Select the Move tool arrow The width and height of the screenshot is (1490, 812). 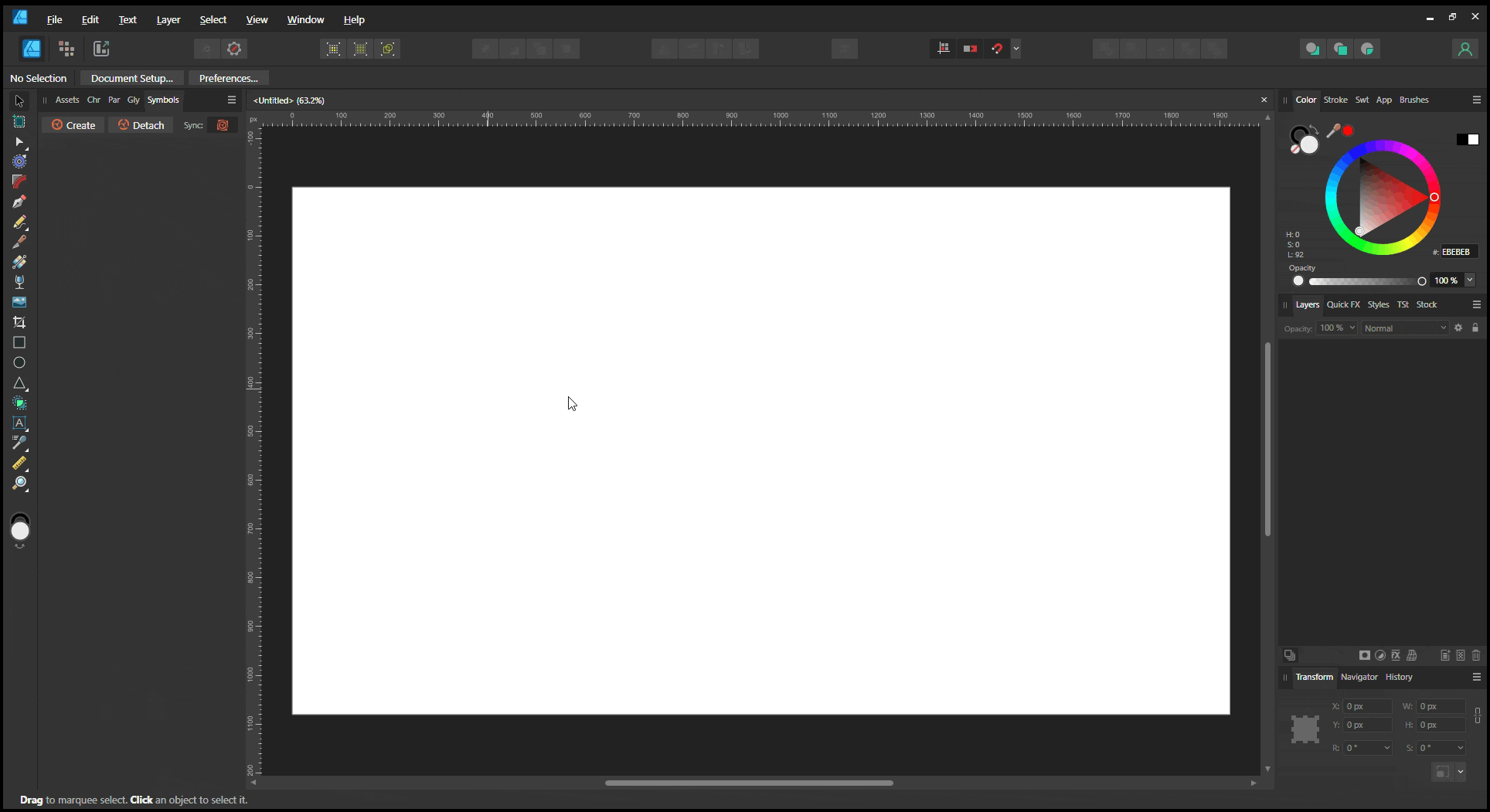tap(19, 101)
